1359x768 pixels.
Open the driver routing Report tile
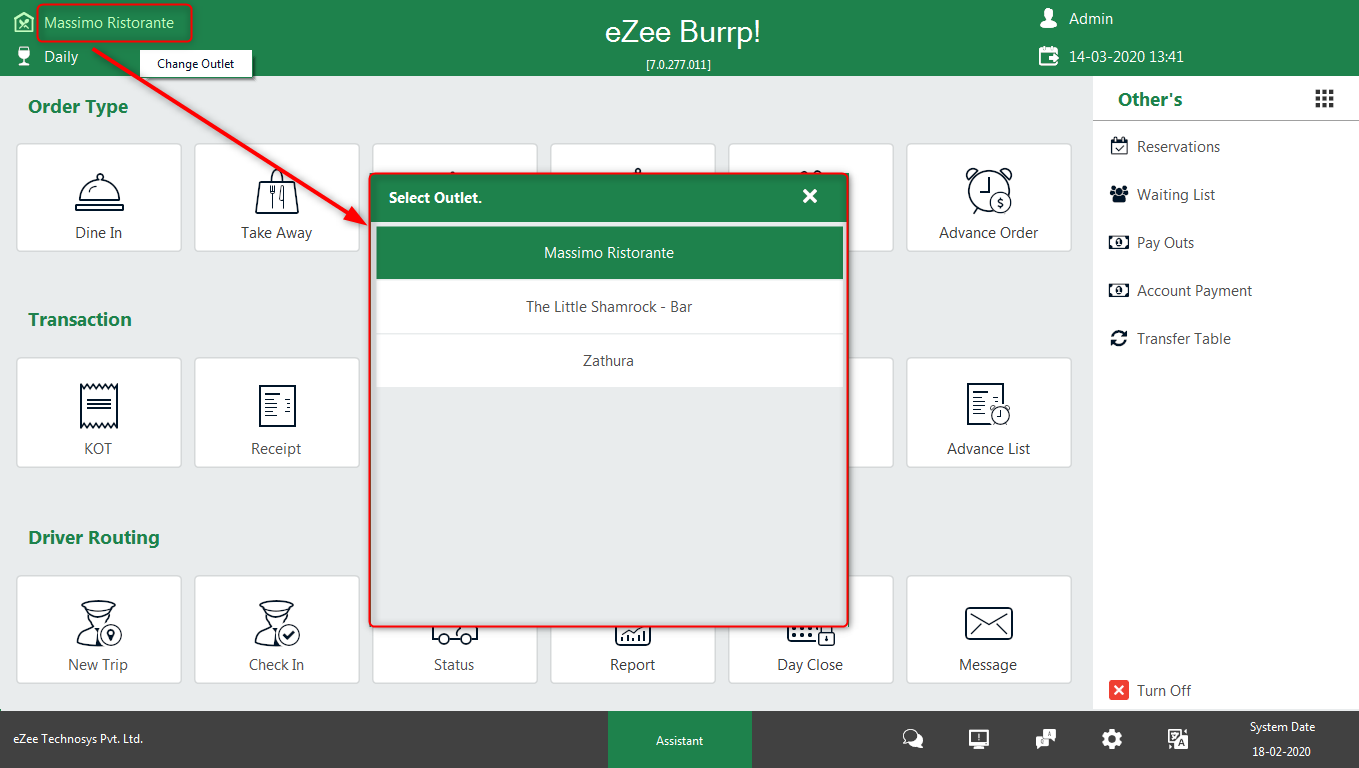[x=632, y=656]
